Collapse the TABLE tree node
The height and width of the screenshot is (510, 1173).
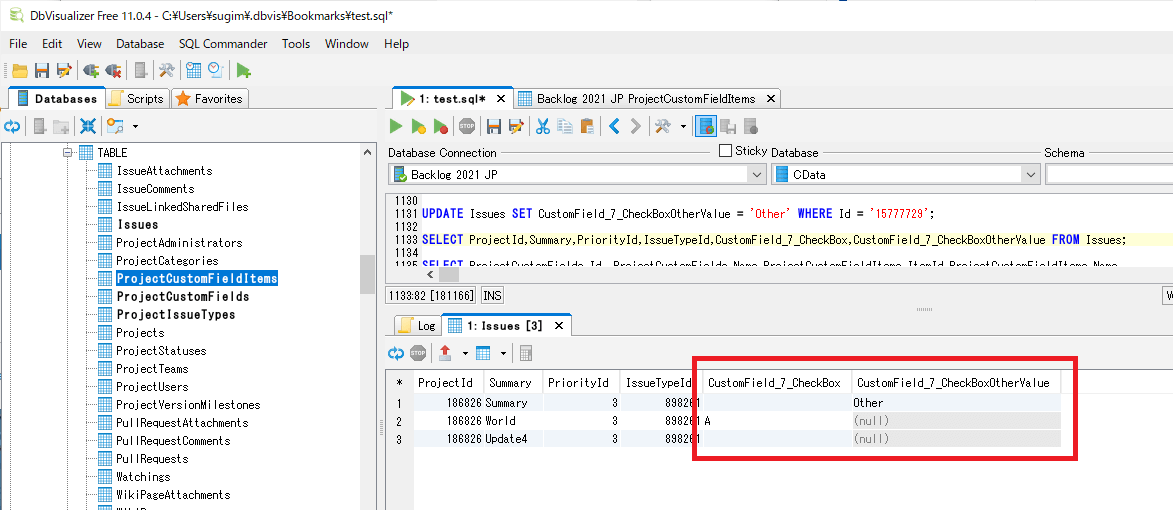coord(69,153)
